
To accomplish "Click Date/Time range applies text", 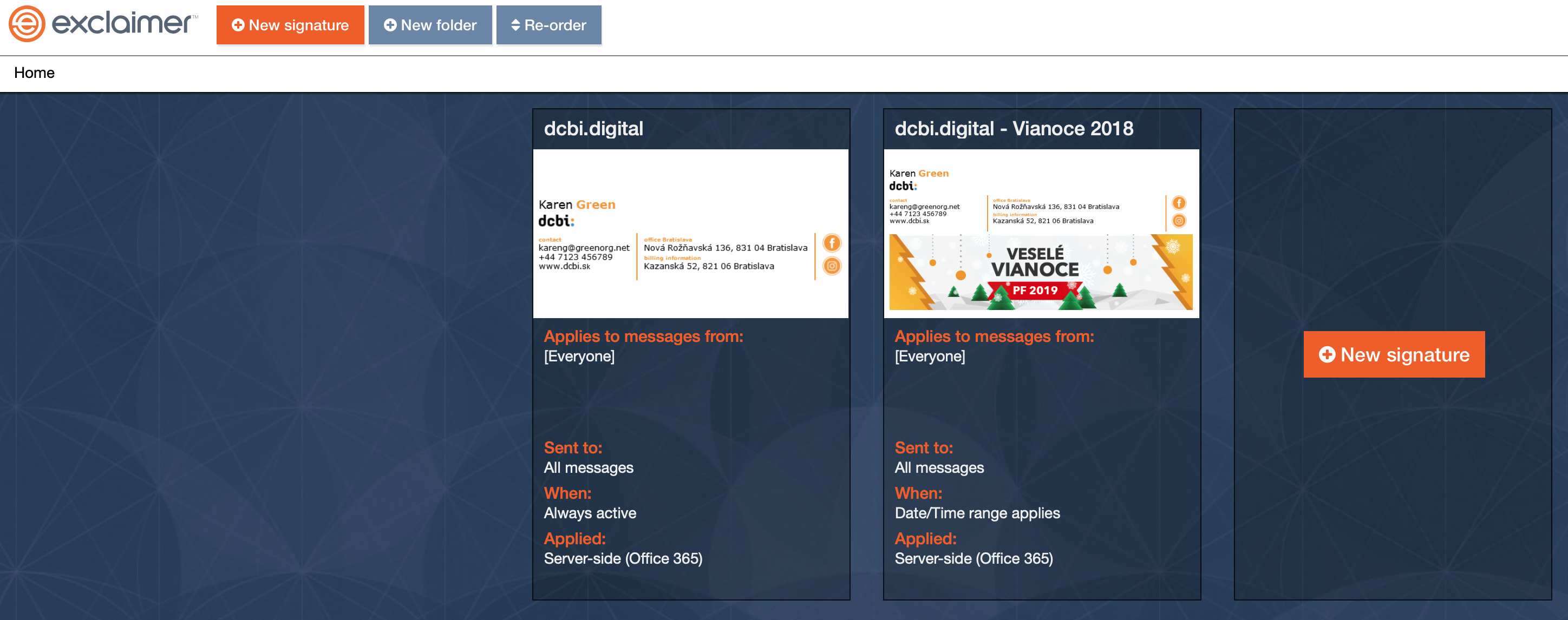I will pyautogui.click(x=976, y=513).
